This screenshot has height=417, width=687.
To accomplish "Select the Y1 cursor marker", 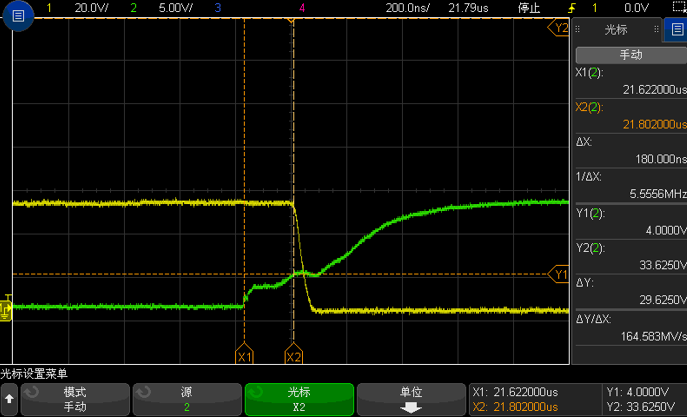I will point(559,274).
